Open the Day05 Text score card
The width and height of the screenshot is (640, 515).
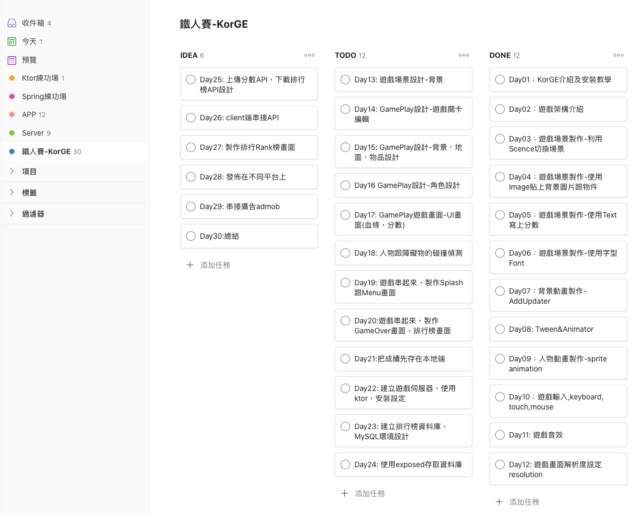click(x=558, y=219)
